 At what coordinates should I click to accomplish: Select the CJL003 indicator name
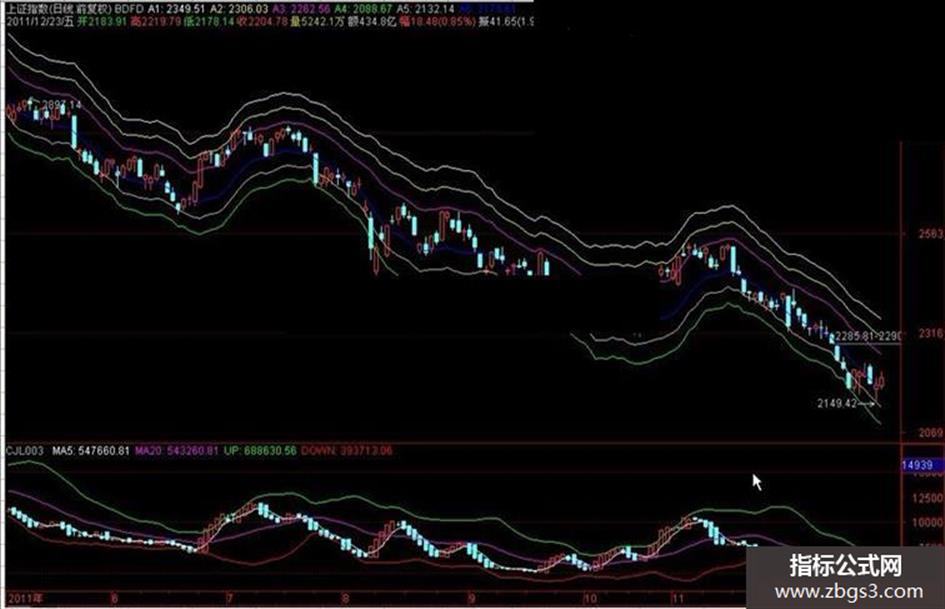coord(25,450)
